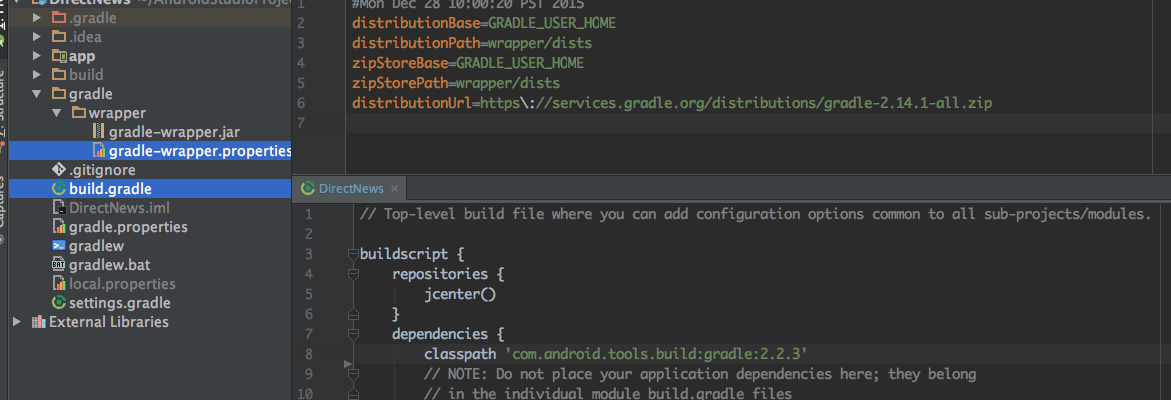This screenshot has width=1171, height=400.
Task: Open the Captures side tool window
Action: (x=2, y=201)
